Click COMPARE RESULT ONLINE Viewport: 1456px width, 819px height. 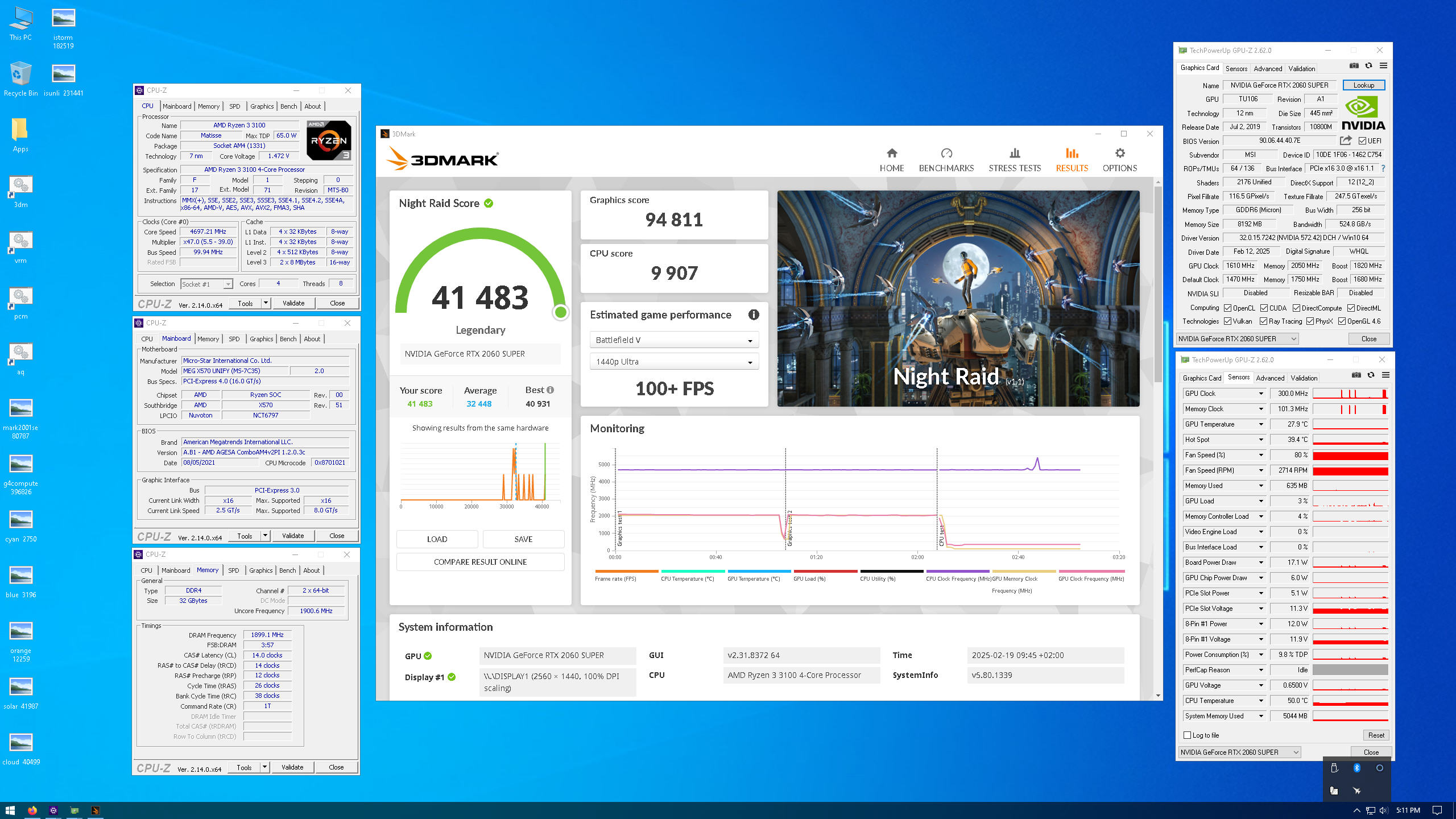click(x=480, y=562)
